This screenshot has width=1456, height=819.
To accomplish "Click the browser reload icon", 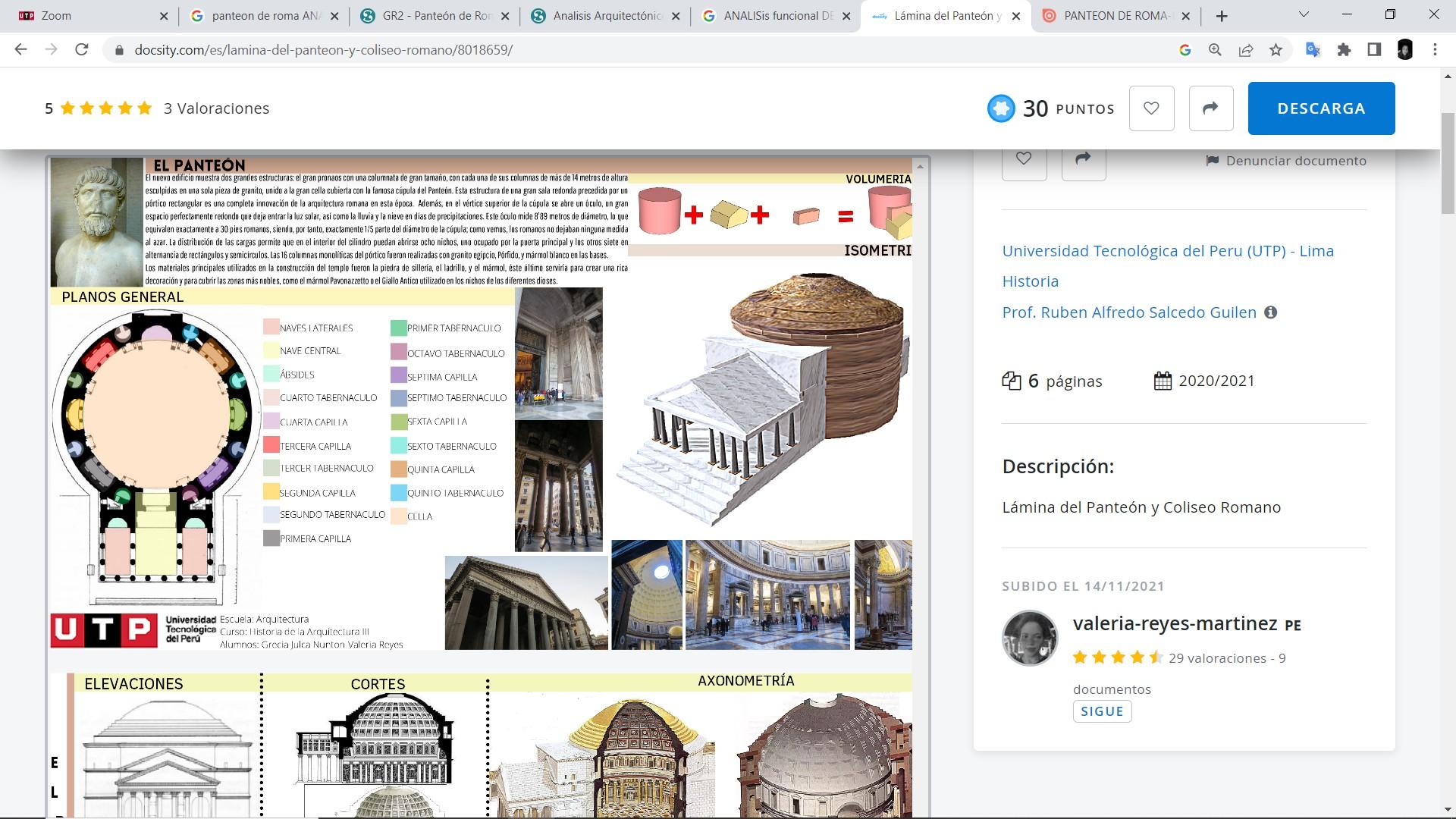I will [x=81, y=50].
